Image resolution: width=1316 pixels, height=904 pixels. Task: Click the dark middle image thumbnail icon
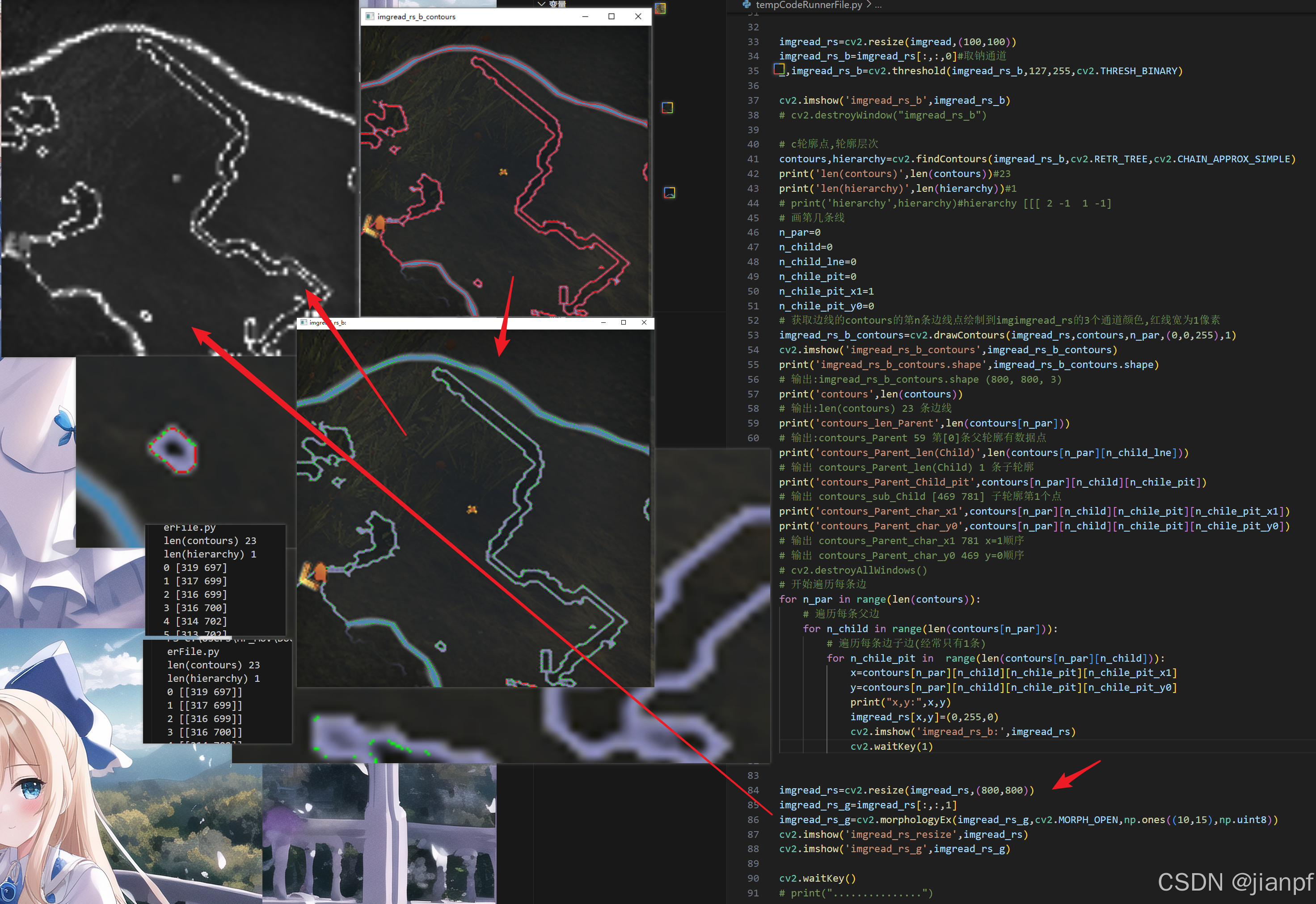[668, 108]
